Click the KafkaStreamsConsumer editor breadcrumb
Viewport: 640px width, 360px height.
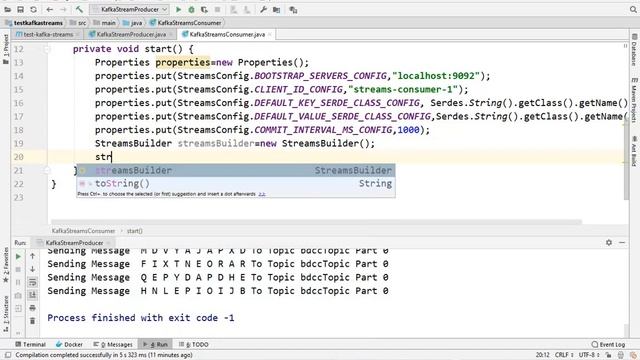[x=83, y=231]
